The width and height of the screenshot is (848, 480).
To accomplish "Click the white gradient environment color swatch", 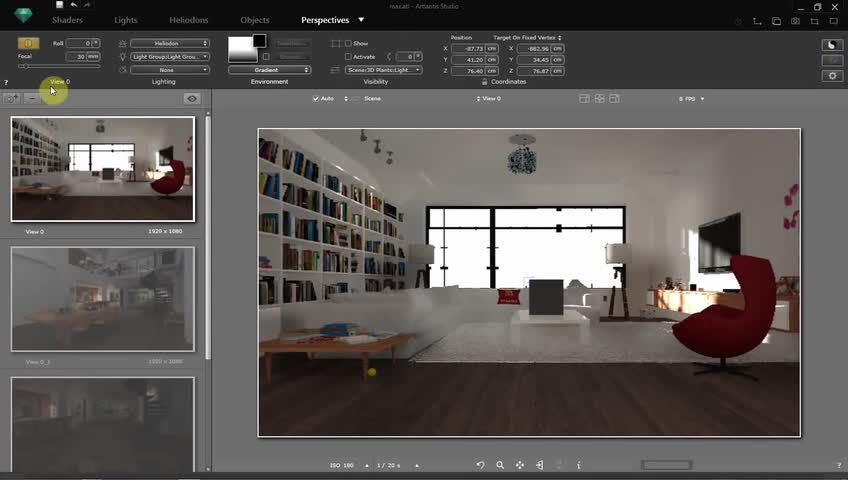I will 242,50.
